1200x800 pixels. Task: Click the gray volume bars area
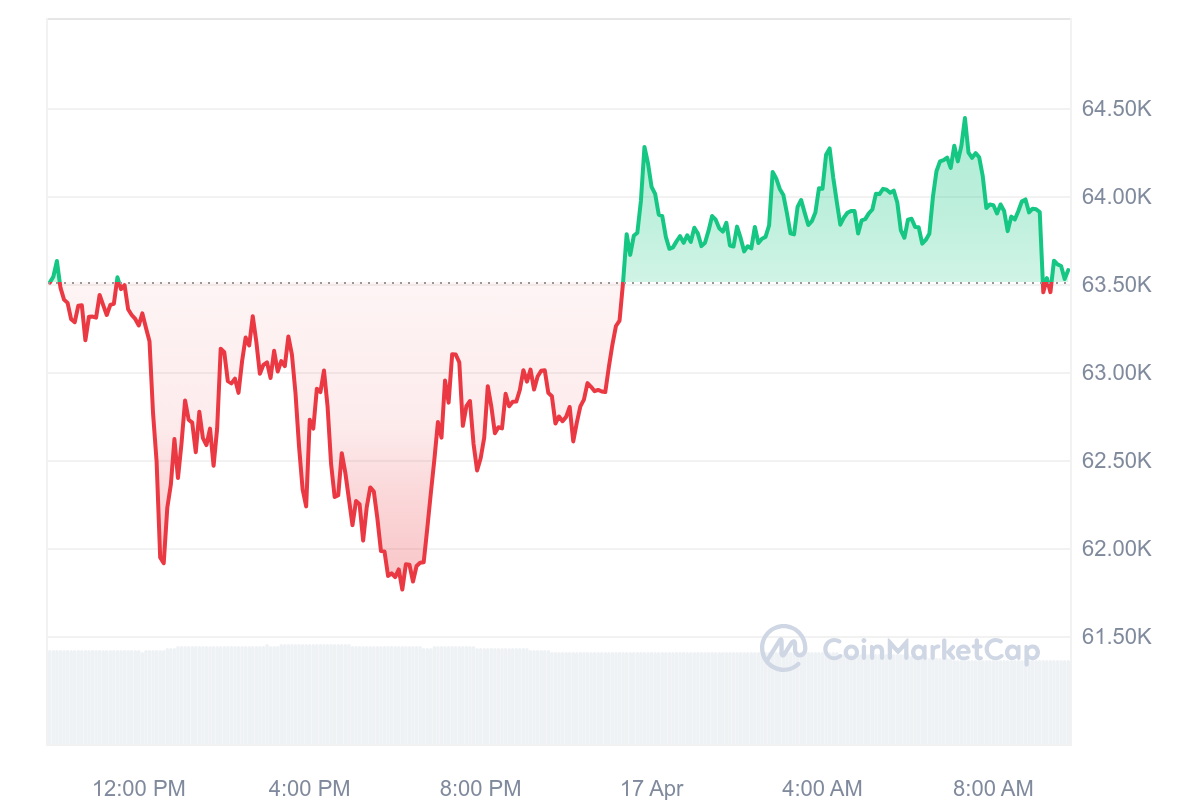tap(559, 697)
